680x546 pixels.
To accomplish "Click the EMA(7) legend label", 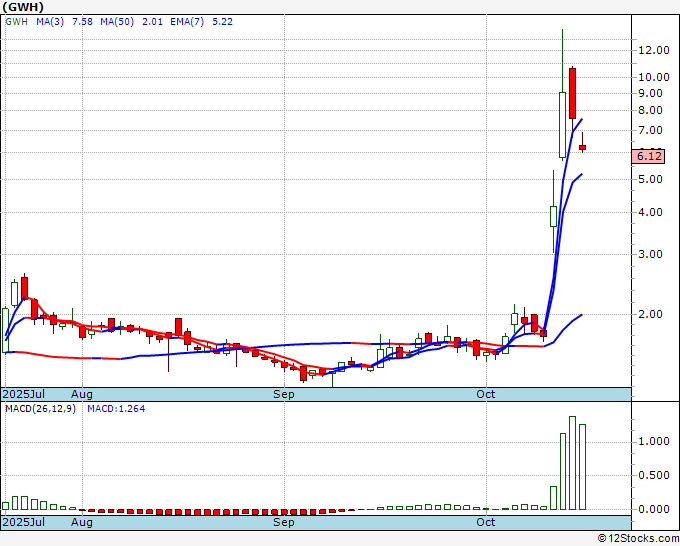I will (x=187, y=22).
